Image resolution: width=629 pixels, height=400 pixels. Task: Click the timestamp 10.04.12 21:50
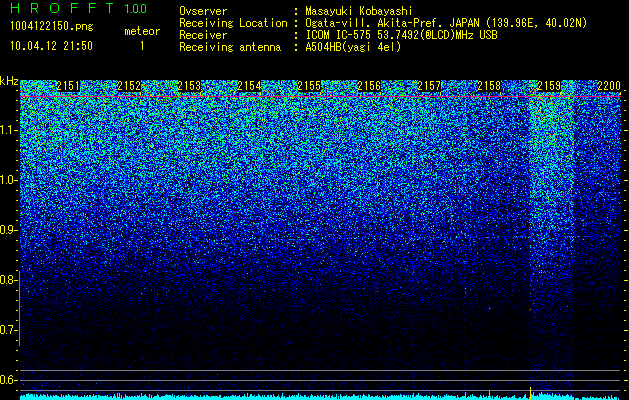coord(51,46)
